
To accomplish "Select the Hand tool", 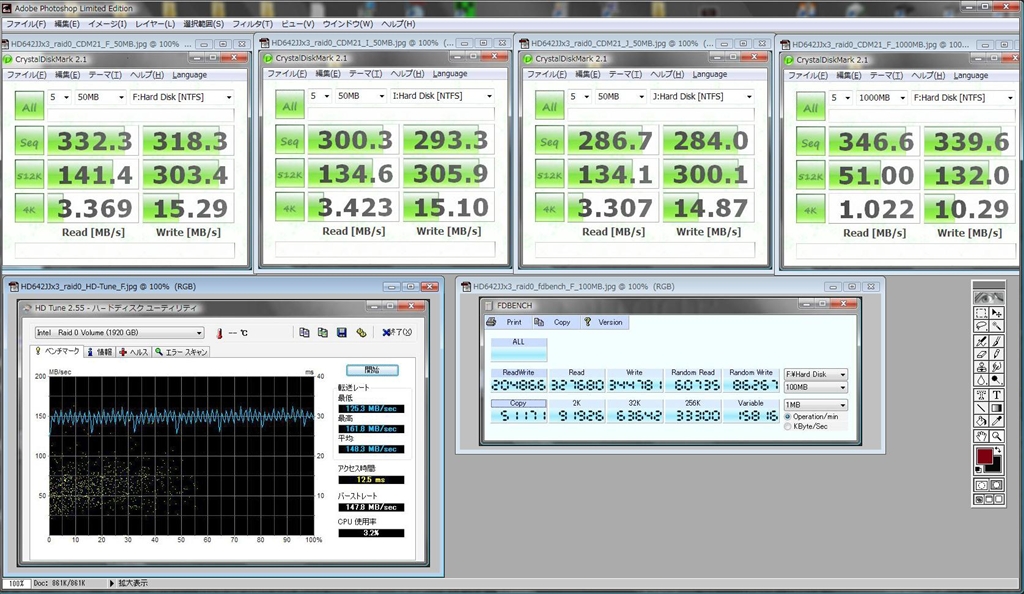I will [981, 437].
